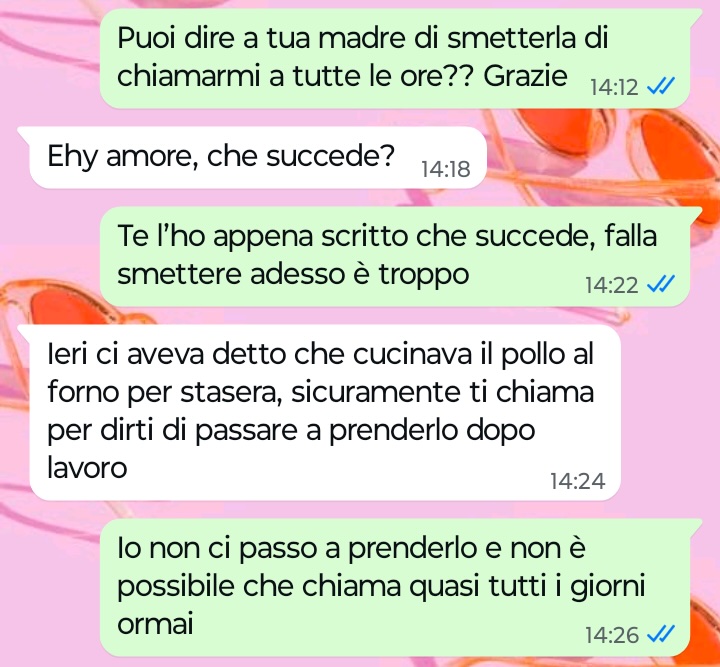
Task: Click the blue checkmarks on the 14:26 message
Action: coord(661,634)
